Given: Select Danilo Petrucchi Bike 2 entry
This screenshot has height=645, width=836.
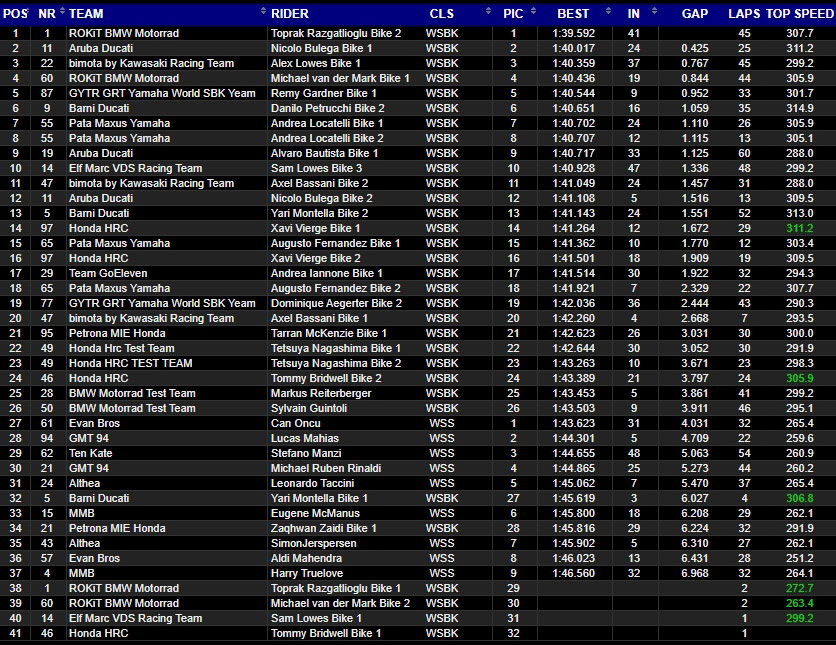Looking at the screenshot, I should [x=327, y=108].
